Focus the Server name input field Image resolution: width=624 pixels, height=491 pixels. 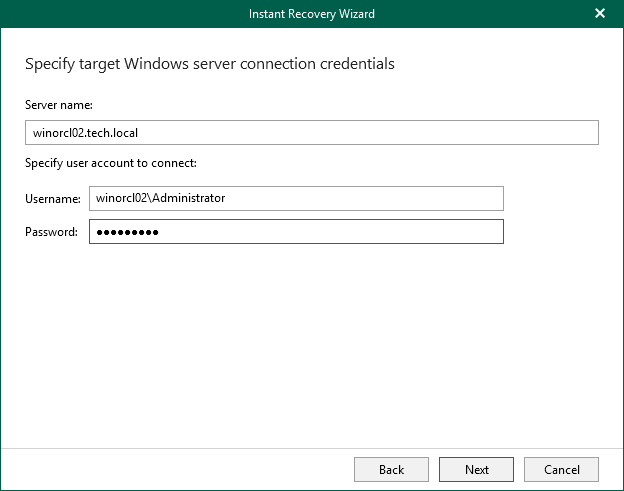point(311,133)
